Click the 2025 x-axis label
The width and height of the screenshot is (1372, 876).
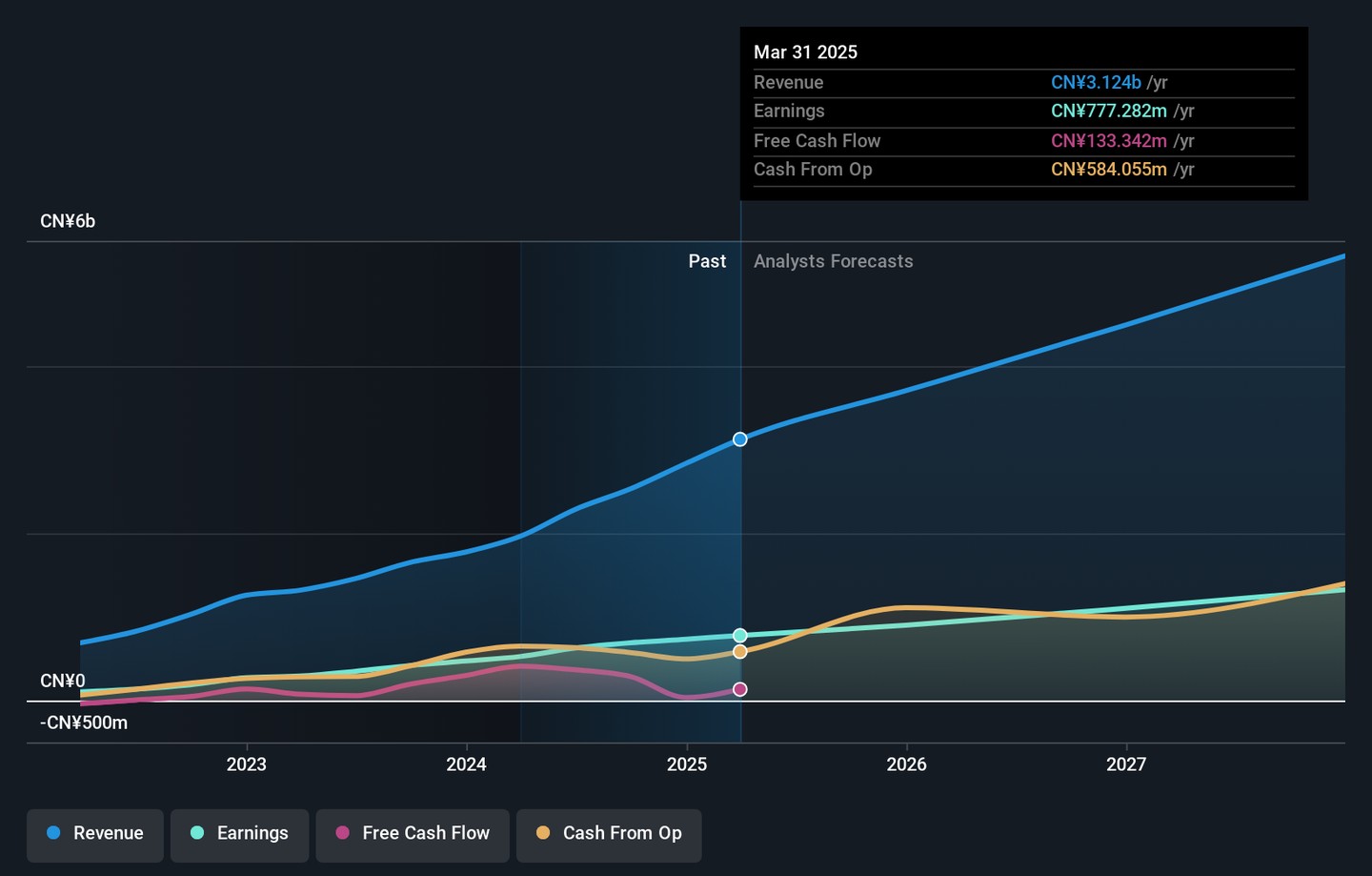[687, 764]
